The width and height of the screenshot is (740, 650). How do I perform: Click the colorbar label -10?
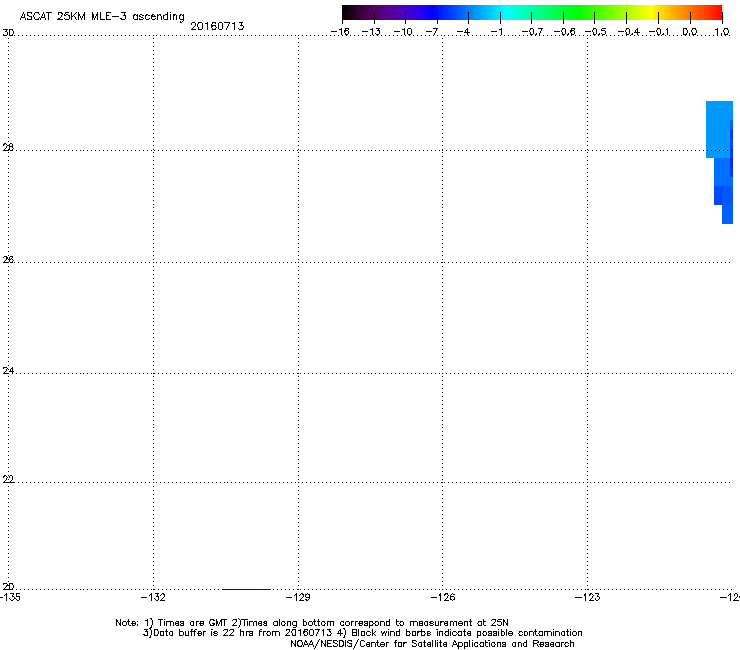403,32
